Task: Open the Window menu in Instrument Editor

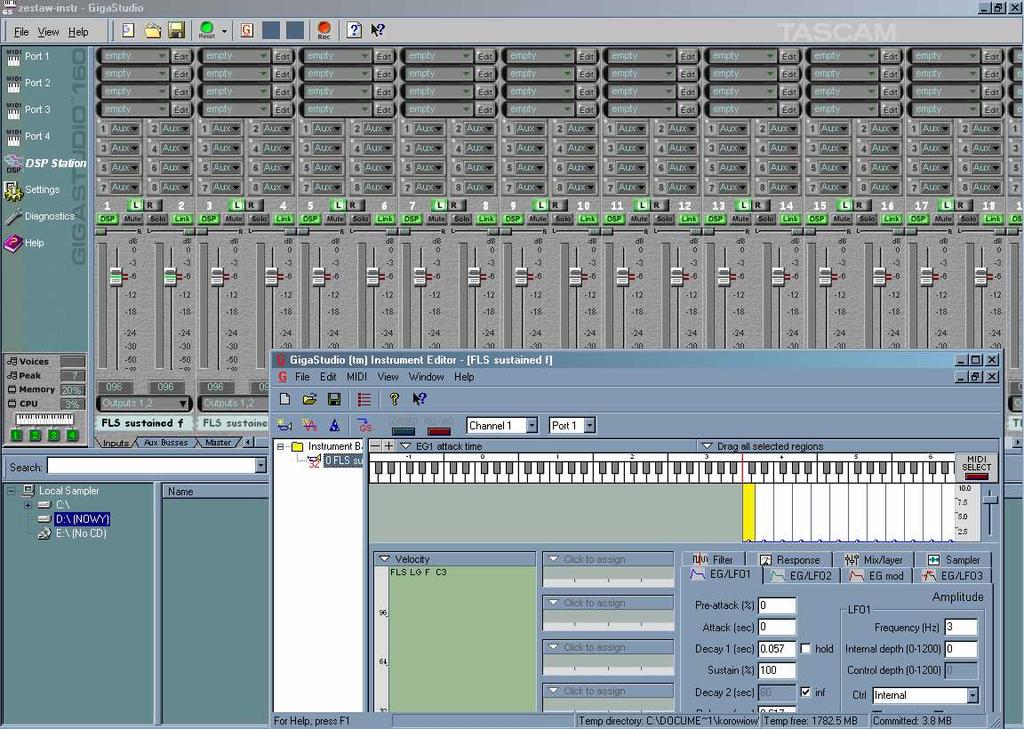Action: click(x=426, y=377)
